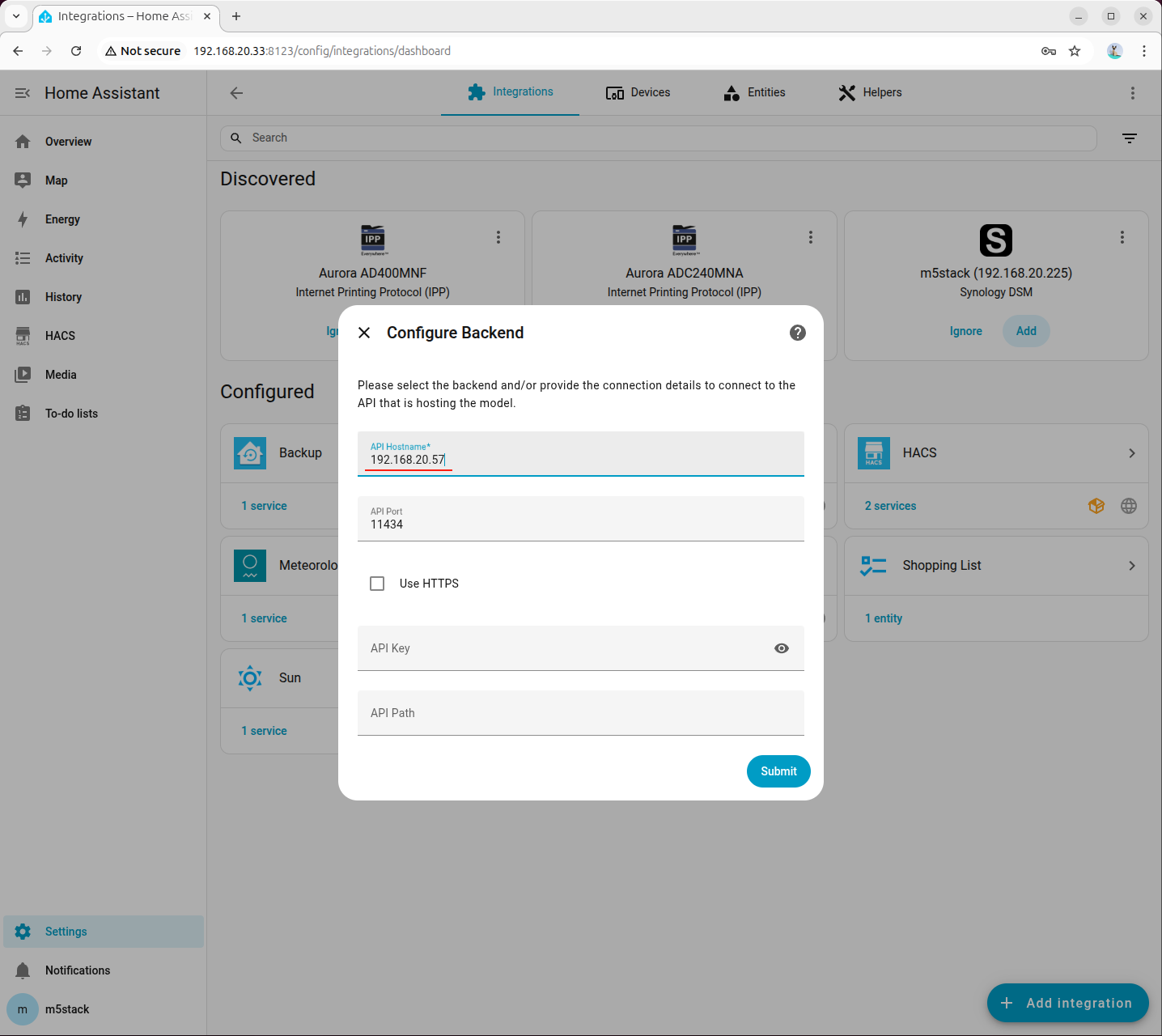Viewport: 1162px width, 1036px height.
Task: Open menu for Aurora ADC240MNA card
Action: pyautogui.click(x=810, y=237)
